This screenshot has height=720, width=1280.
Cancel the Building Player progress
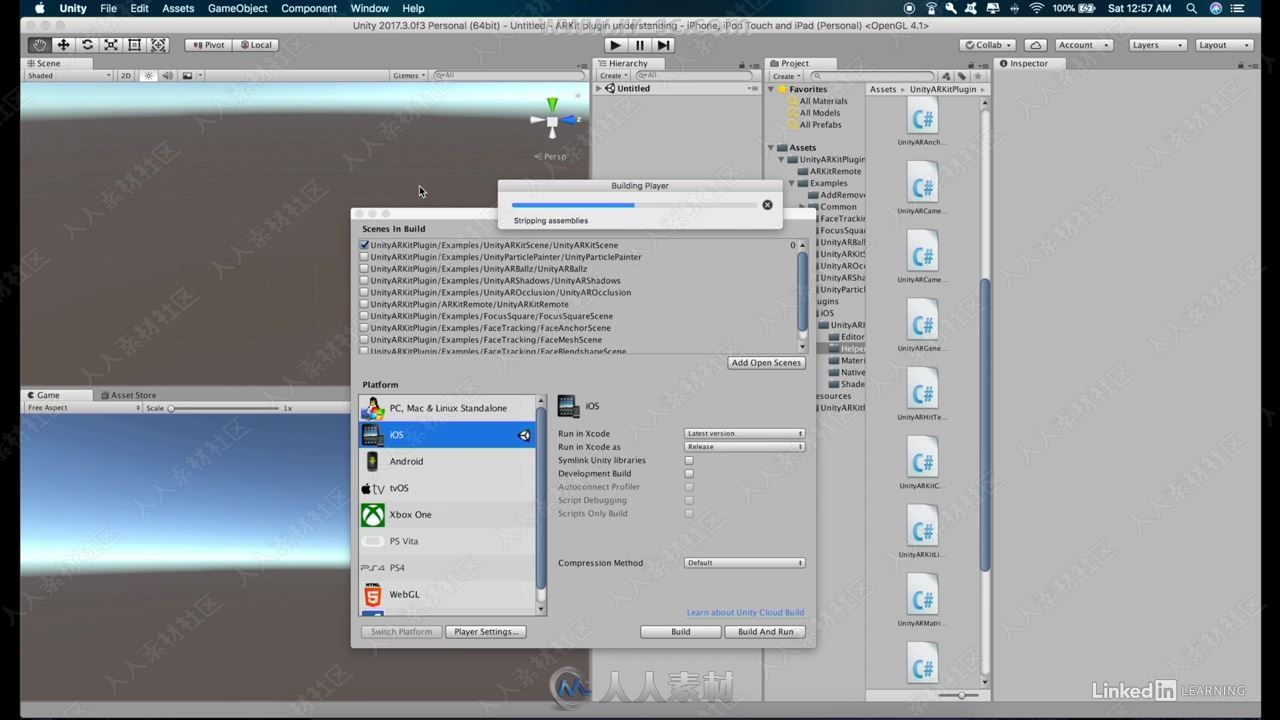click(x=767, y=205)
